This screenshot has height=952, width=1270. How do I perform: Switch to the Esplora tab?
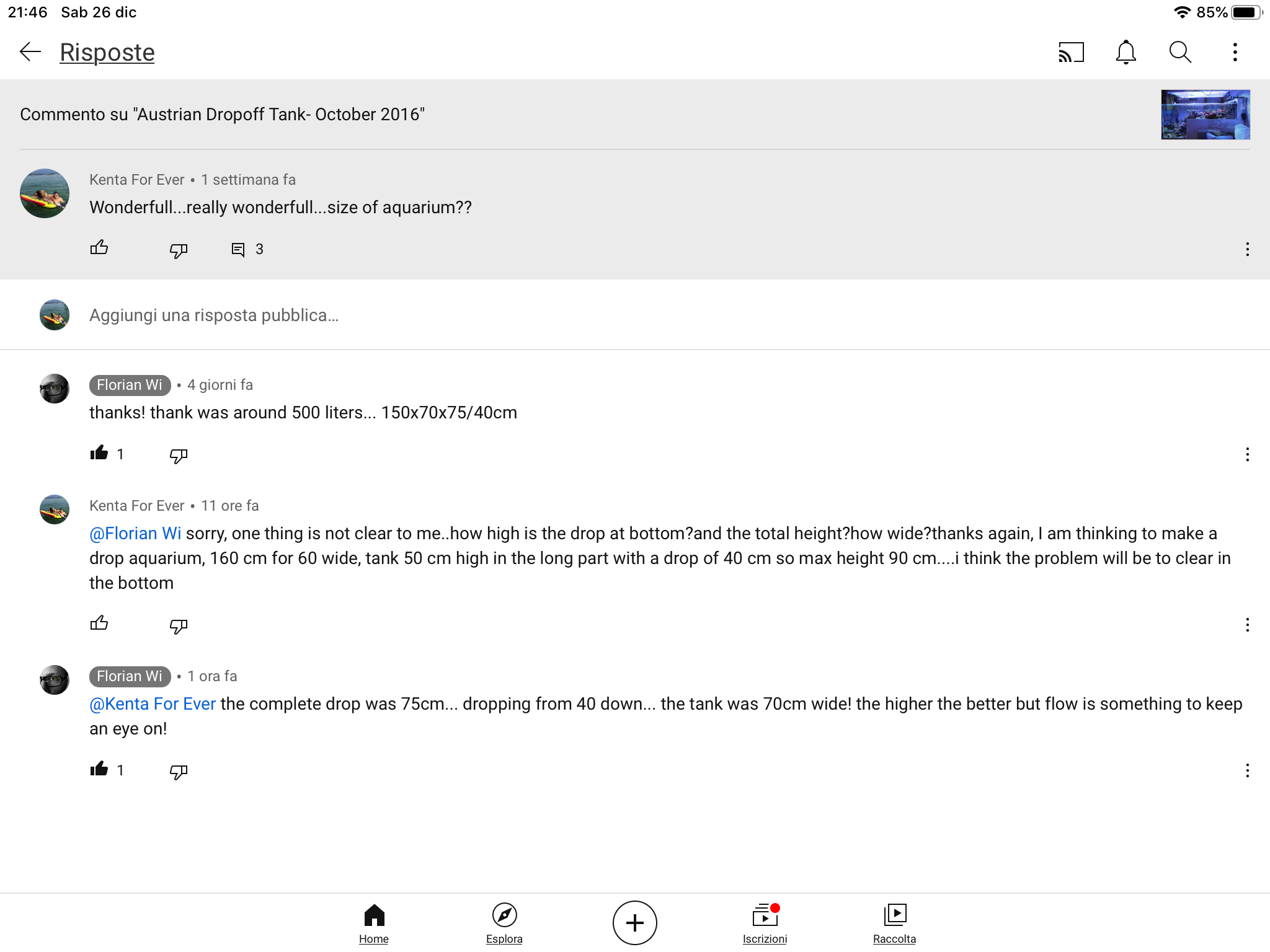[504, 922]
